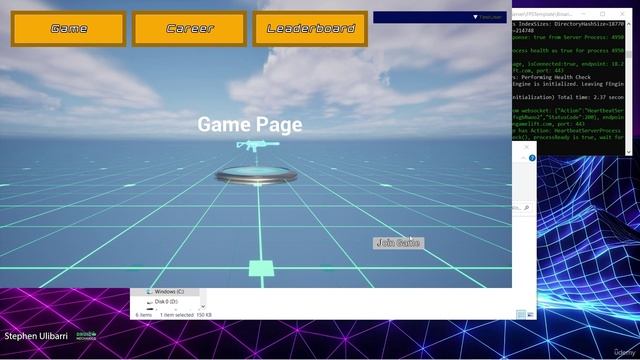Screen dimensions: 640x360
Task: Select Windows (C:) drive in File Explorer
Action: click(169, 292)
